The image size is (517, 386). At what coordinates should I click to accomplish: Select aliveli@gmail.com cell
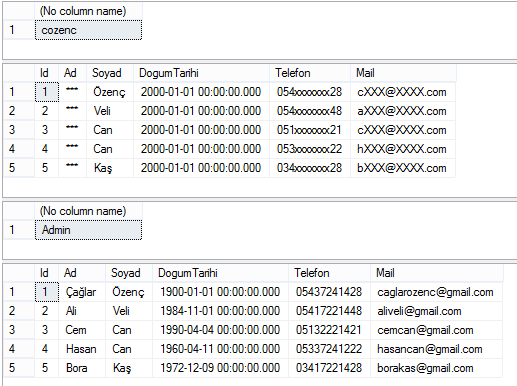437,311
